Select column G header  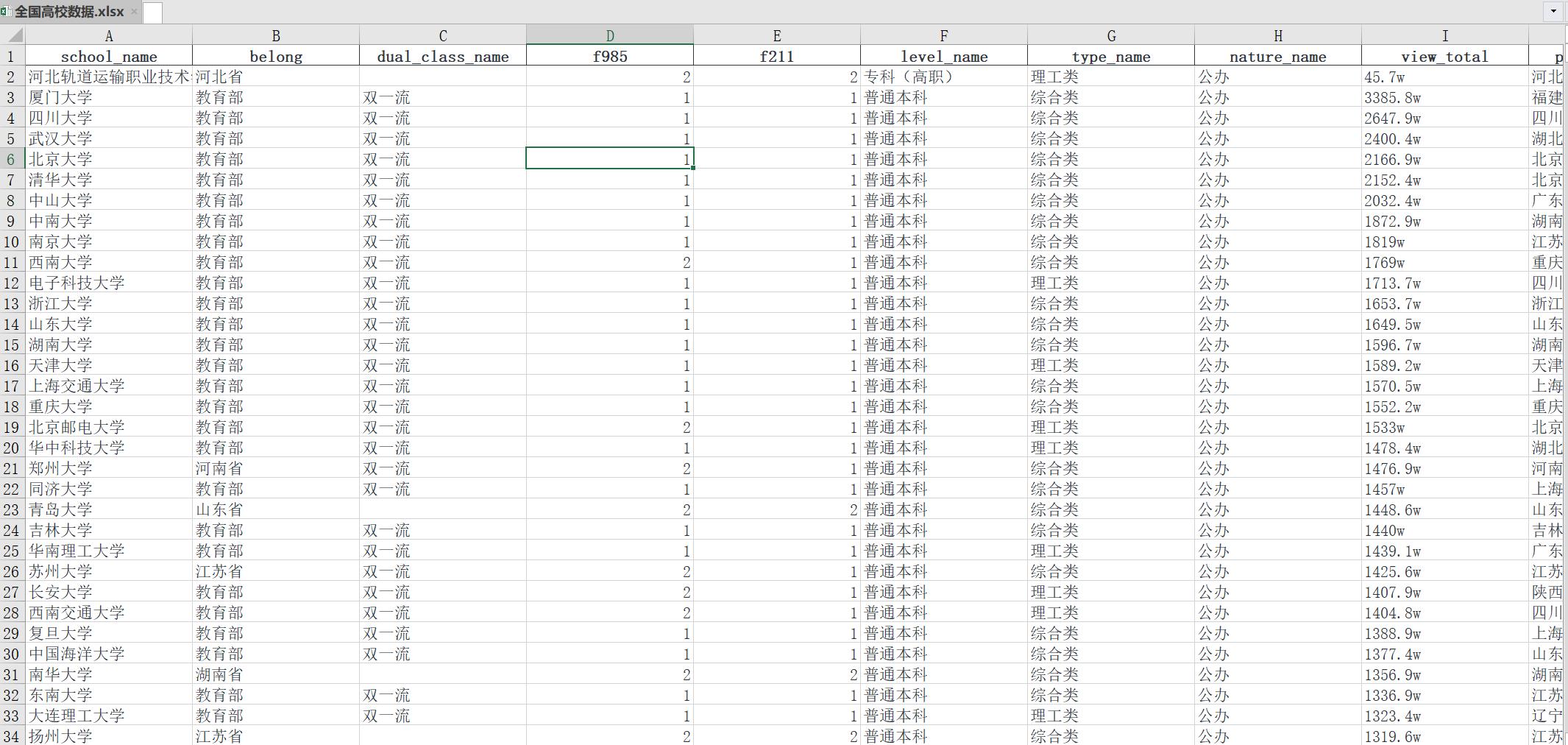(x=1111, y=35)
